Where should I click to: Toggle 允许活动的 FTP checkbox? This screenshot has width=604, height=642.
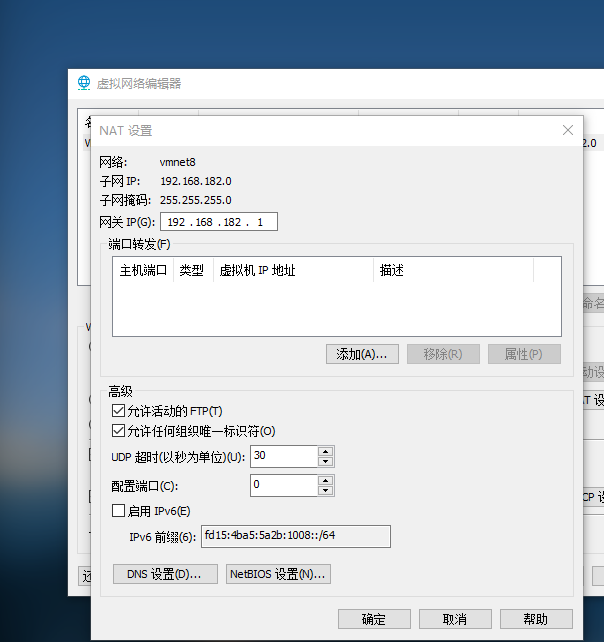(x=118, y=411)
